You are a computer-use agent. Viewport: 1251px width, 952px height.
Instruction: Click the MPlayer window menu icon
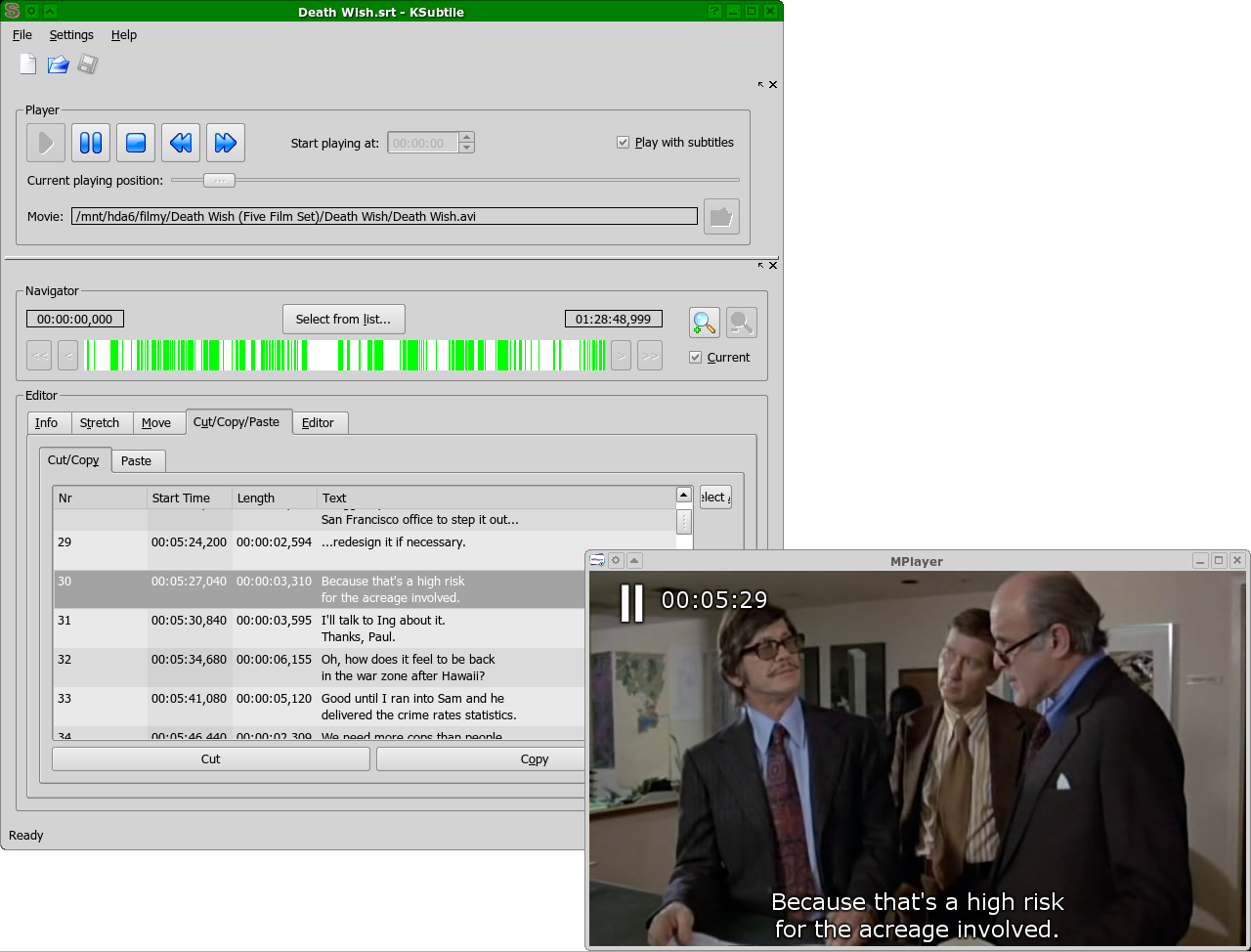click(597, 560)
